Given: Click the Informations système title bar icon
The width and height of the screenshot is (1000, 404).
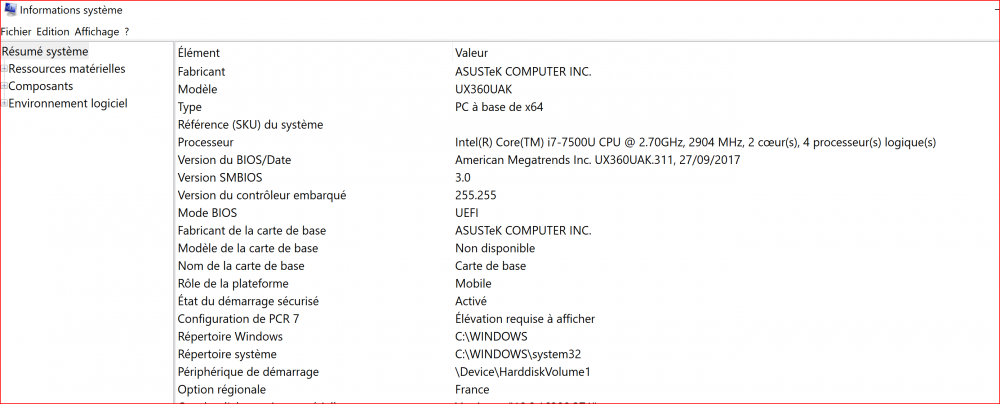Looking at the screenshot, I should click(9, 10).
